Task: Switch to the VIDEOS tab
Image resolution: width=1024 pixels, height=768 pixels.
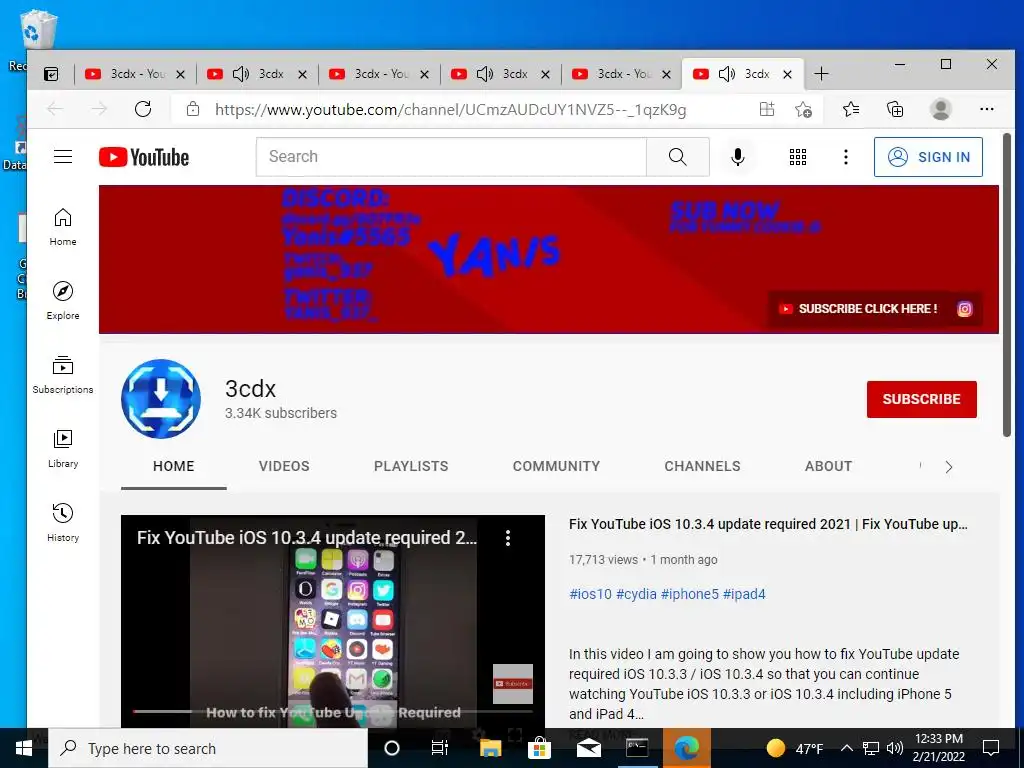Action: pyautogui.click(x=284, y=466)
